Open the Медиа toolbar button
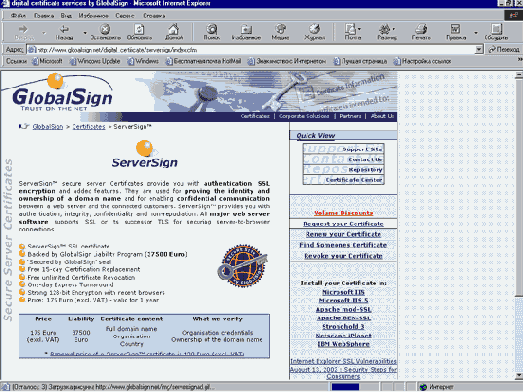The width and height of the screenshot is (523, 392). point(280,32)
